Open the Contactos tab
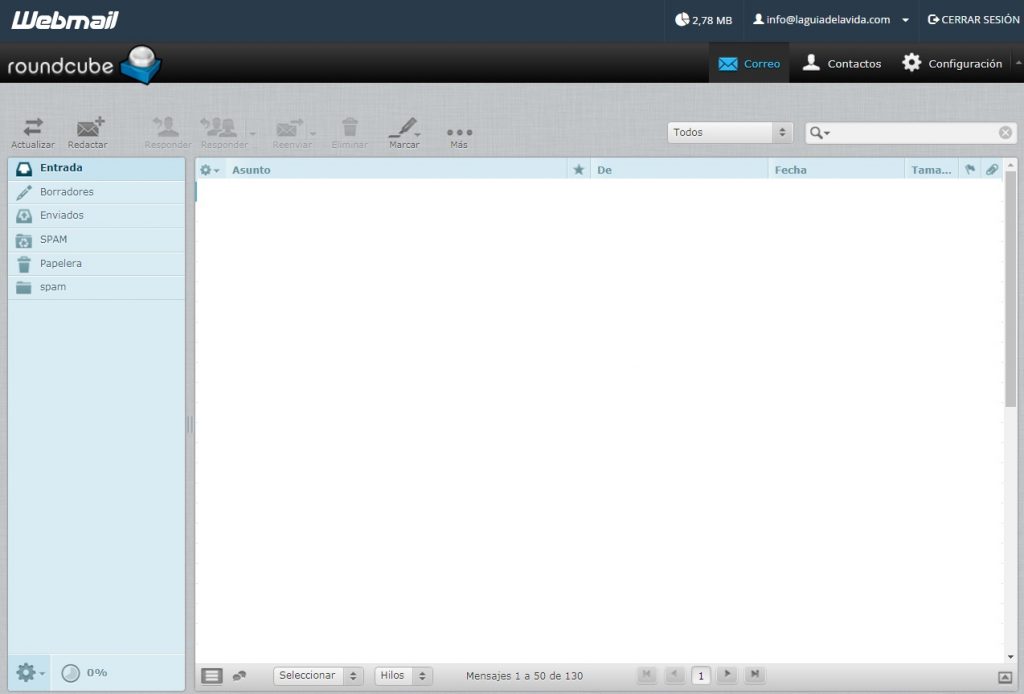Screen dimensions: 1024x694 coord(842,63)
